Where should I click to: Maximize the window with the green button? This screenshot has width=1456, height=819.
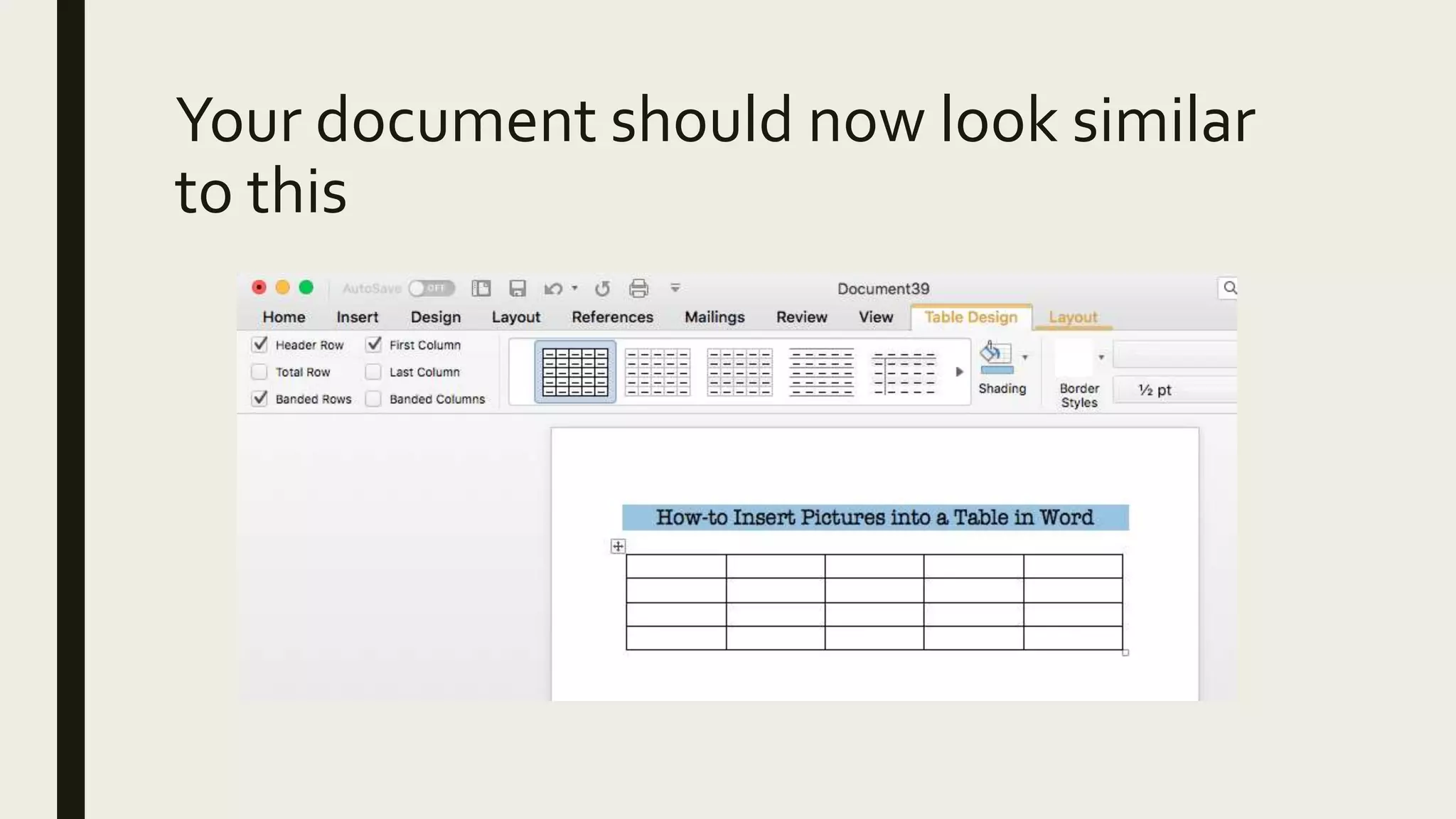pyautogui.click(x=306, y=287)
